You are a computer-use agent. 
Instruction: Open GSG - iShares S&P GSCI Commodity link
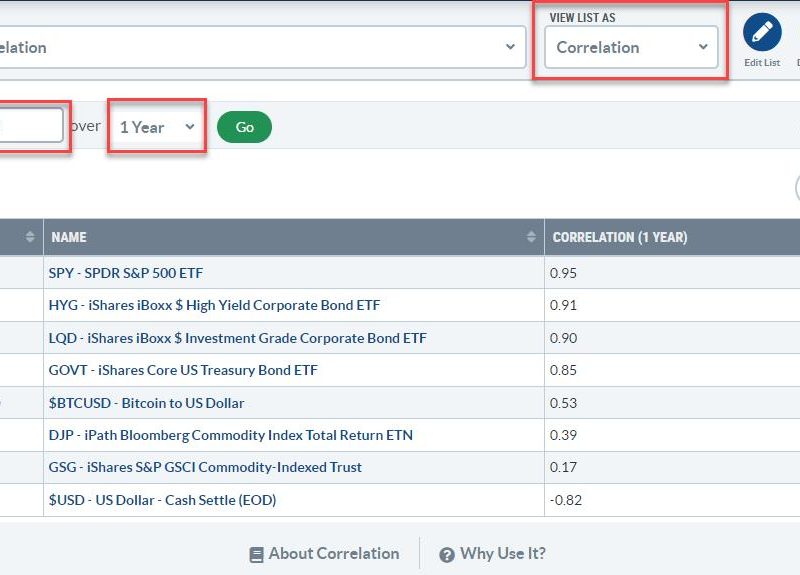click(205, 467)
